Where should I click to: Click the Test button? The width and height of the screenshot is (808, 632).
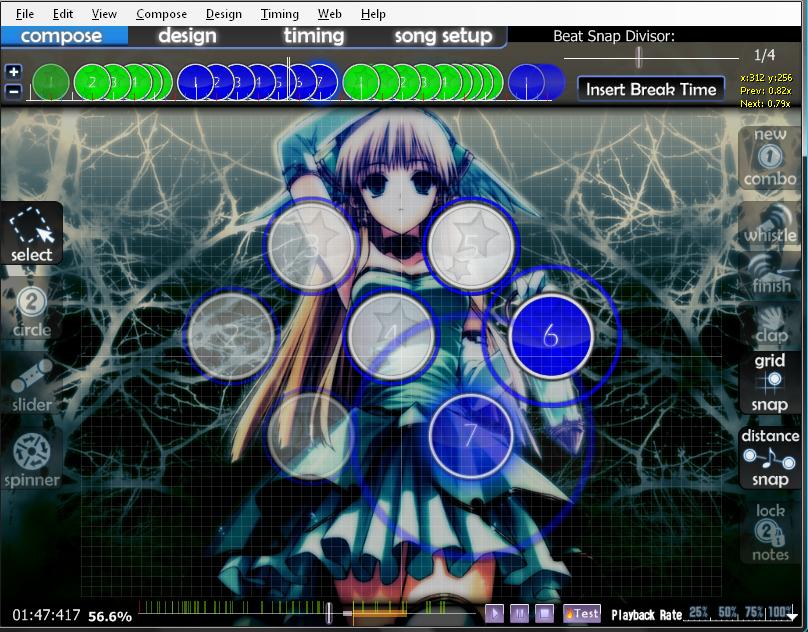pyautogui.click(x=582, y=613)
